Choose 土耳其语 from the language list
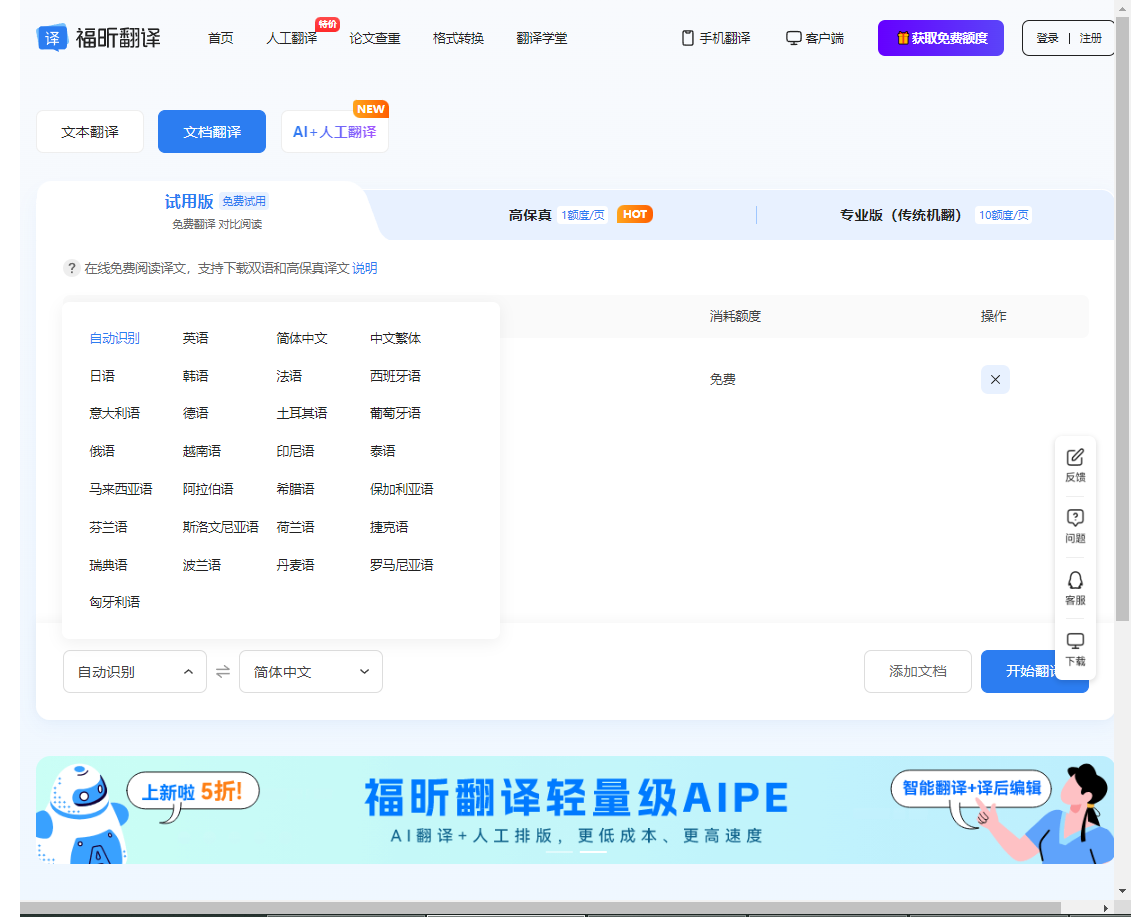1131x917 pixels. click(302, 413)
